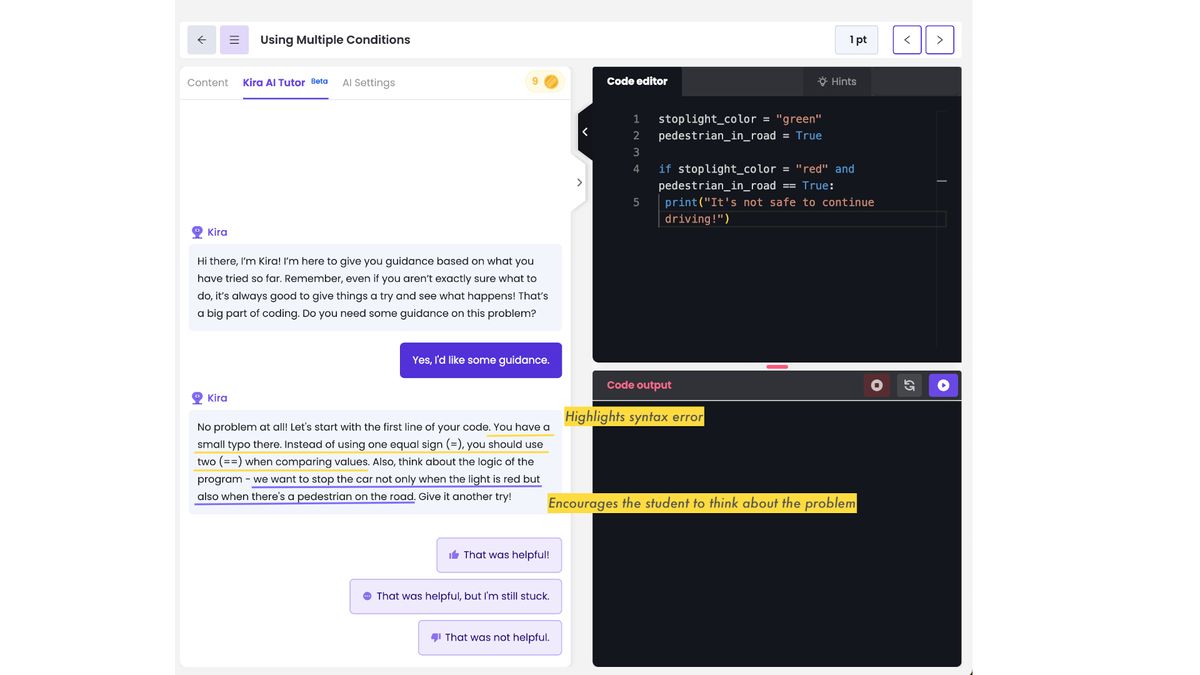This screenshot has height=675, width=1200.
Task: Click the resize handle between editor and output
Action: (777, 367)
